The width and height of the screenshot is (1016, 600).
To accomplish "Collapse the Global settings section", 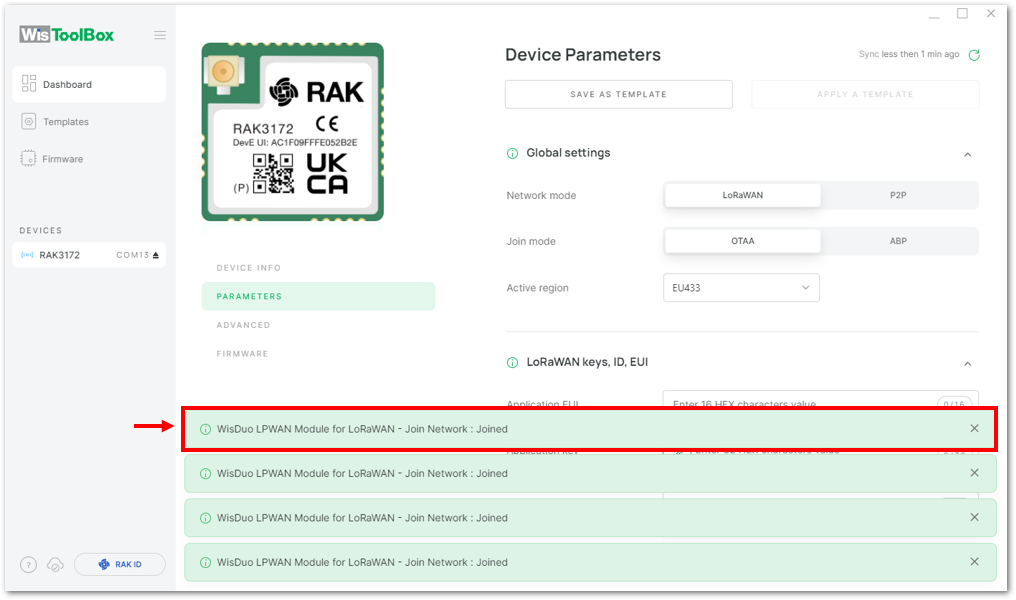I will 967,154.
